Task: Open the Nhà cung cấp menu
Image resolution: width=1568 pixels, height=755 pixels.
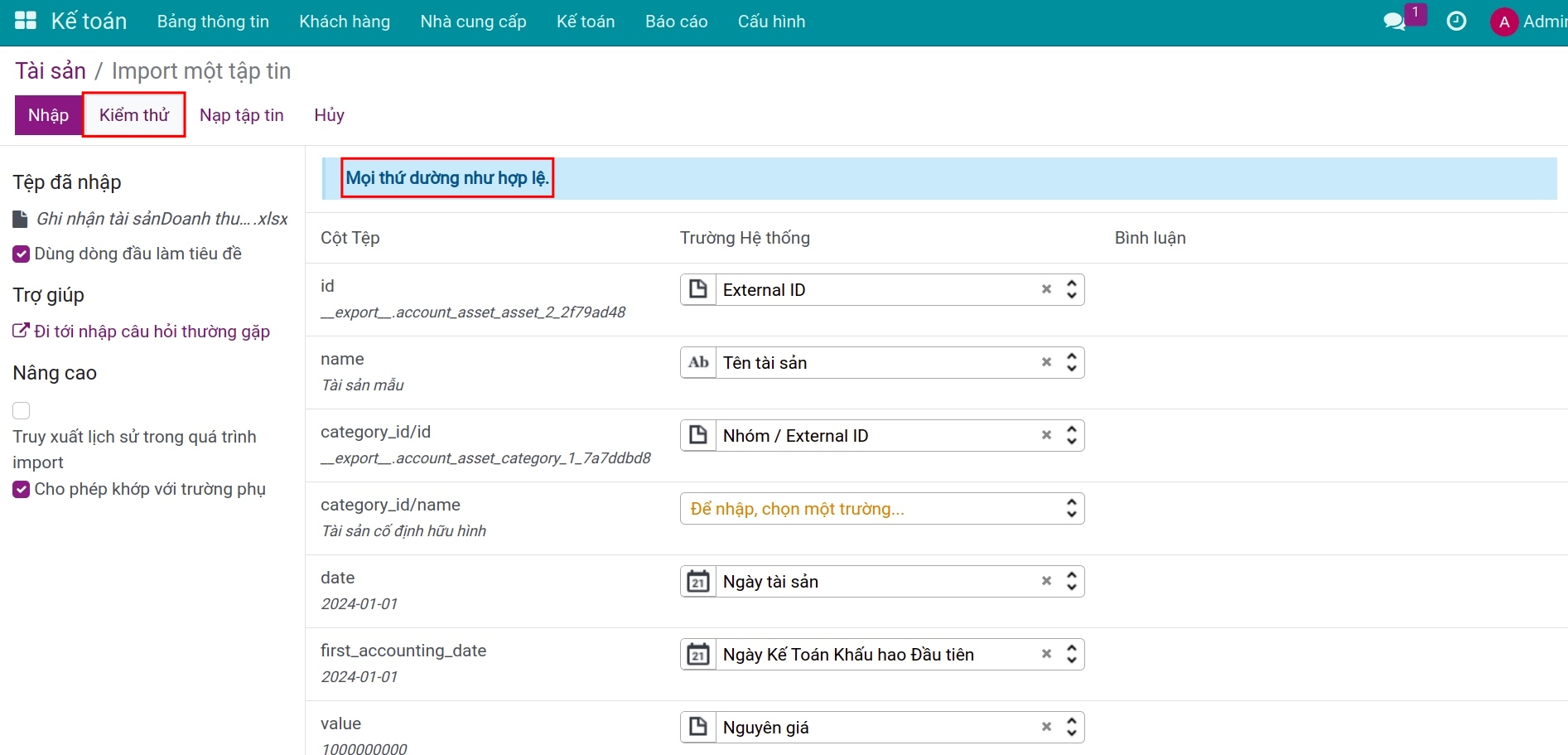Action: (x=473, y=22)
